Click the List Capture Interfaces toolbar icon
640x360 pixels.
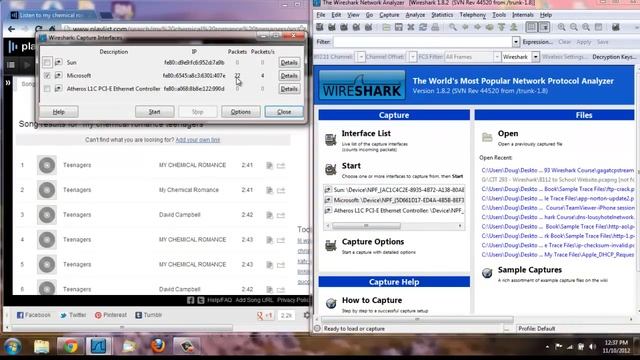tap(320, 27)
